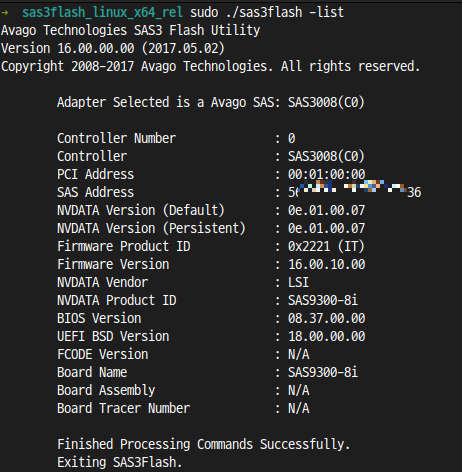This screenshot has width=462, height=472.
Task: Click the Copyright 2008-2017 line
Action: (210, 66)
